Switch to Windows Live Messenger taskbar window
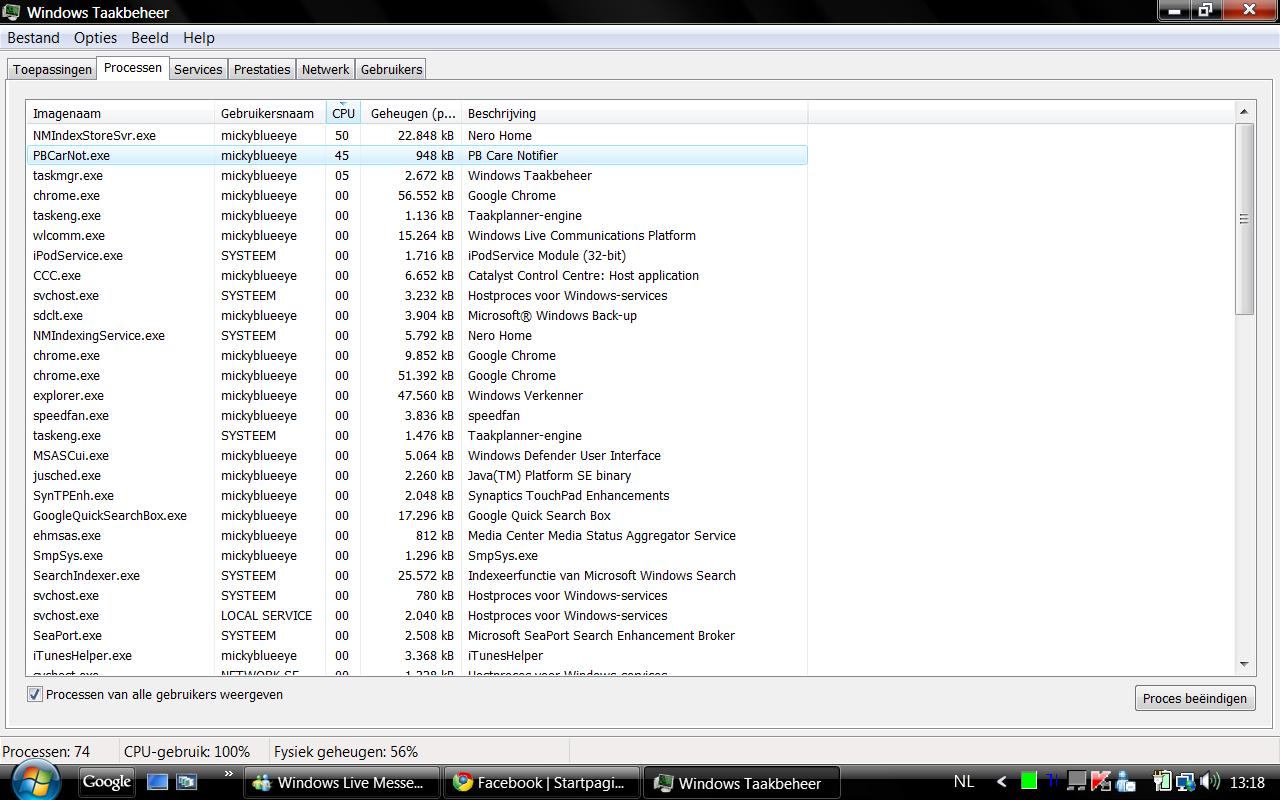The width and height of the screenshot is (1280, 800). coord(340,783)
